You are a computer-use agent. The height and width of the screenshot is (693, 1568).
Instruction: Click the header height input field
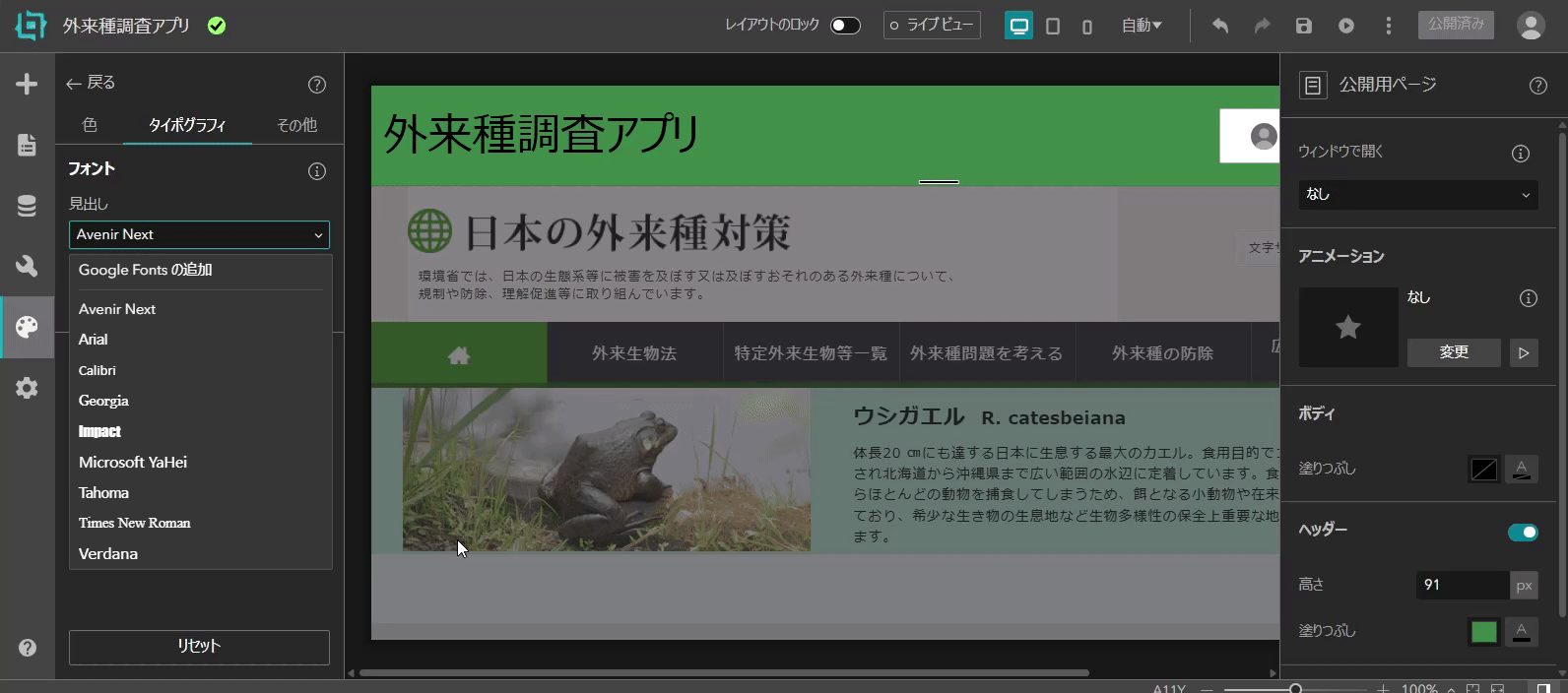1462,585
